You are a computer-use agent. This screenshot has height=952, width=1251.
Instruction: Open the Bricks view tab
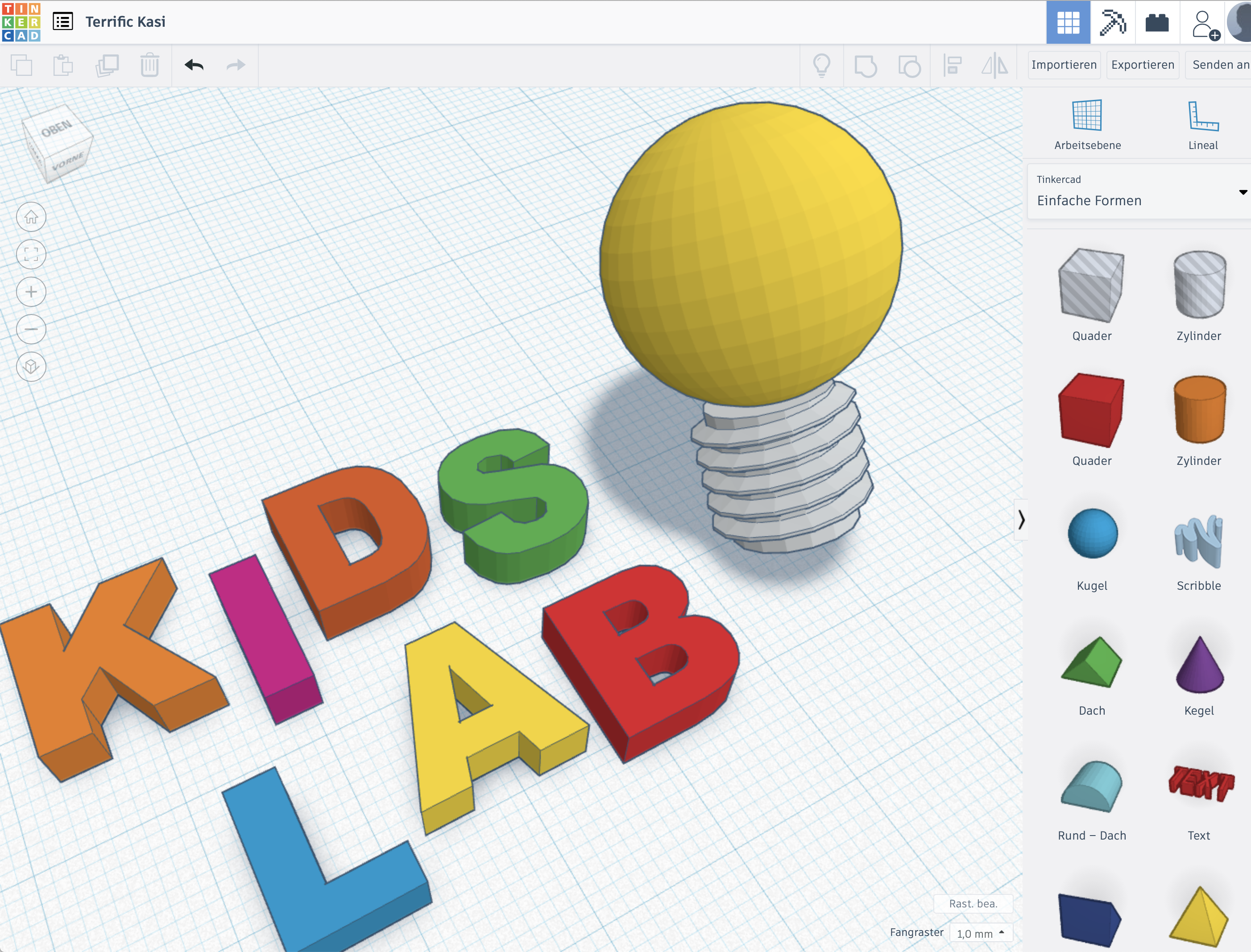click(1157, 23)
